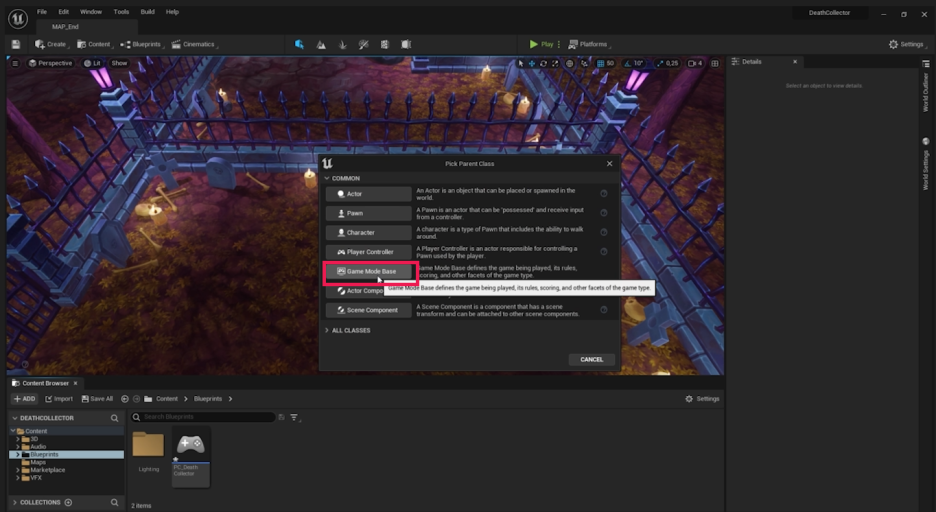
Task: Open the Content Browser filter icon
Action: 294,417
